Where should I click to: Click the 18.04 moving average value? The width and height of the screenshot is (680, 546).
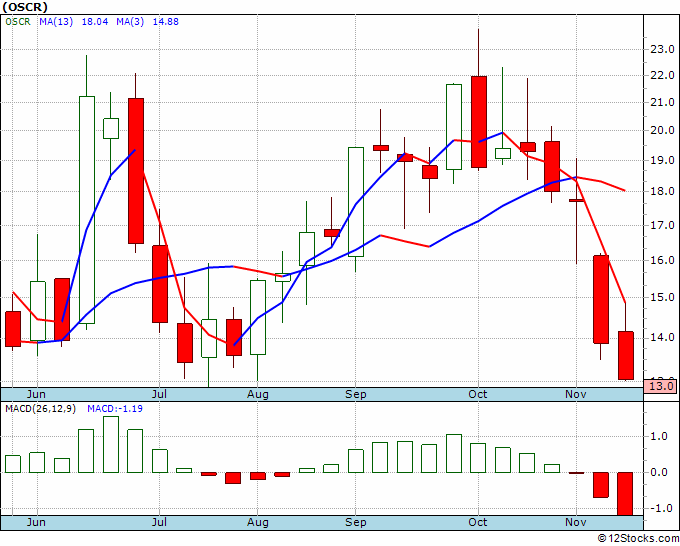[95, 22]
